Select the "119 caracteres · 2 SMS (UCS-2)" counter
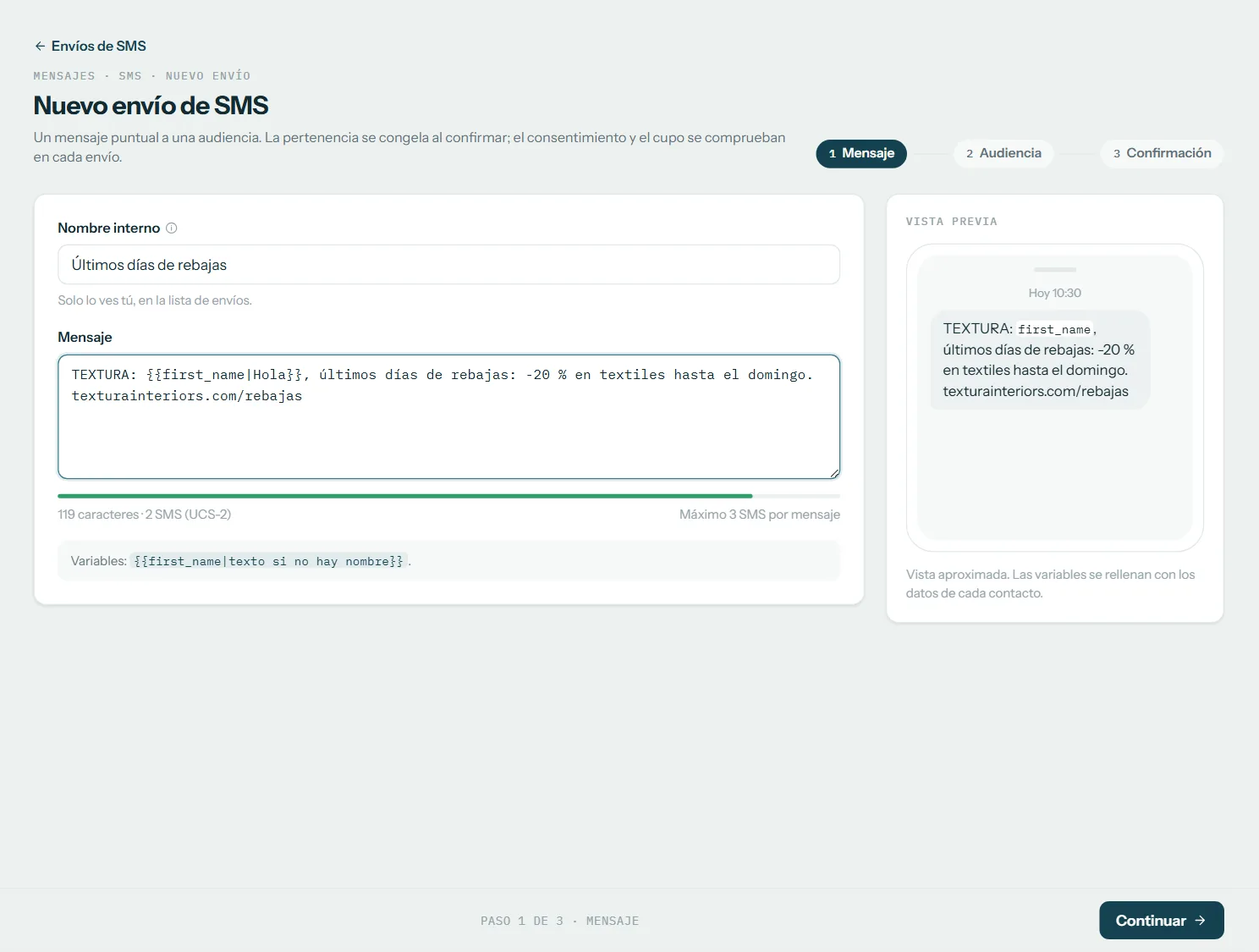 [x=145, y=515]
